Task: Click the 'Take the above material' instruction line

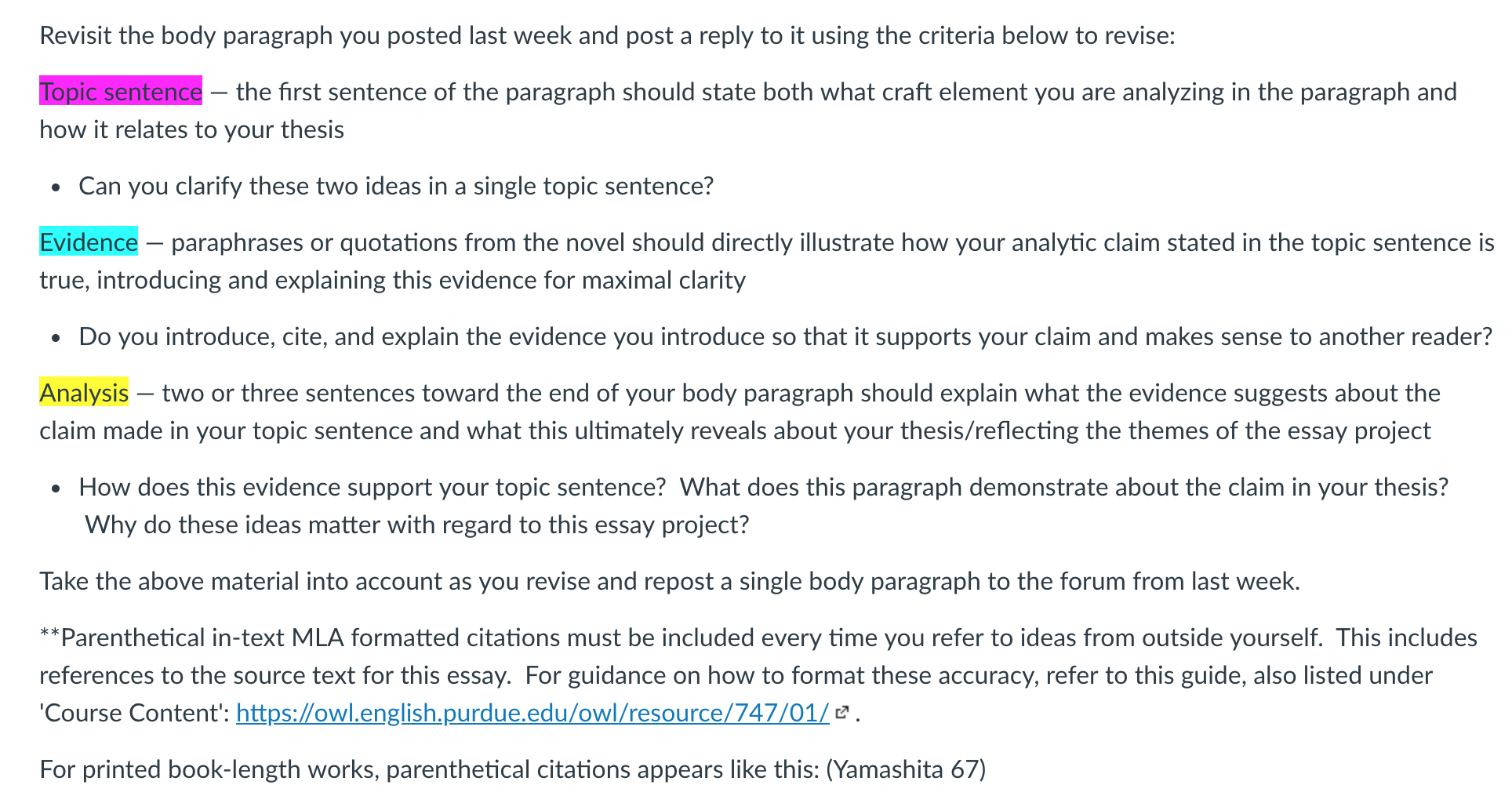Action: (x=670, y=581)
